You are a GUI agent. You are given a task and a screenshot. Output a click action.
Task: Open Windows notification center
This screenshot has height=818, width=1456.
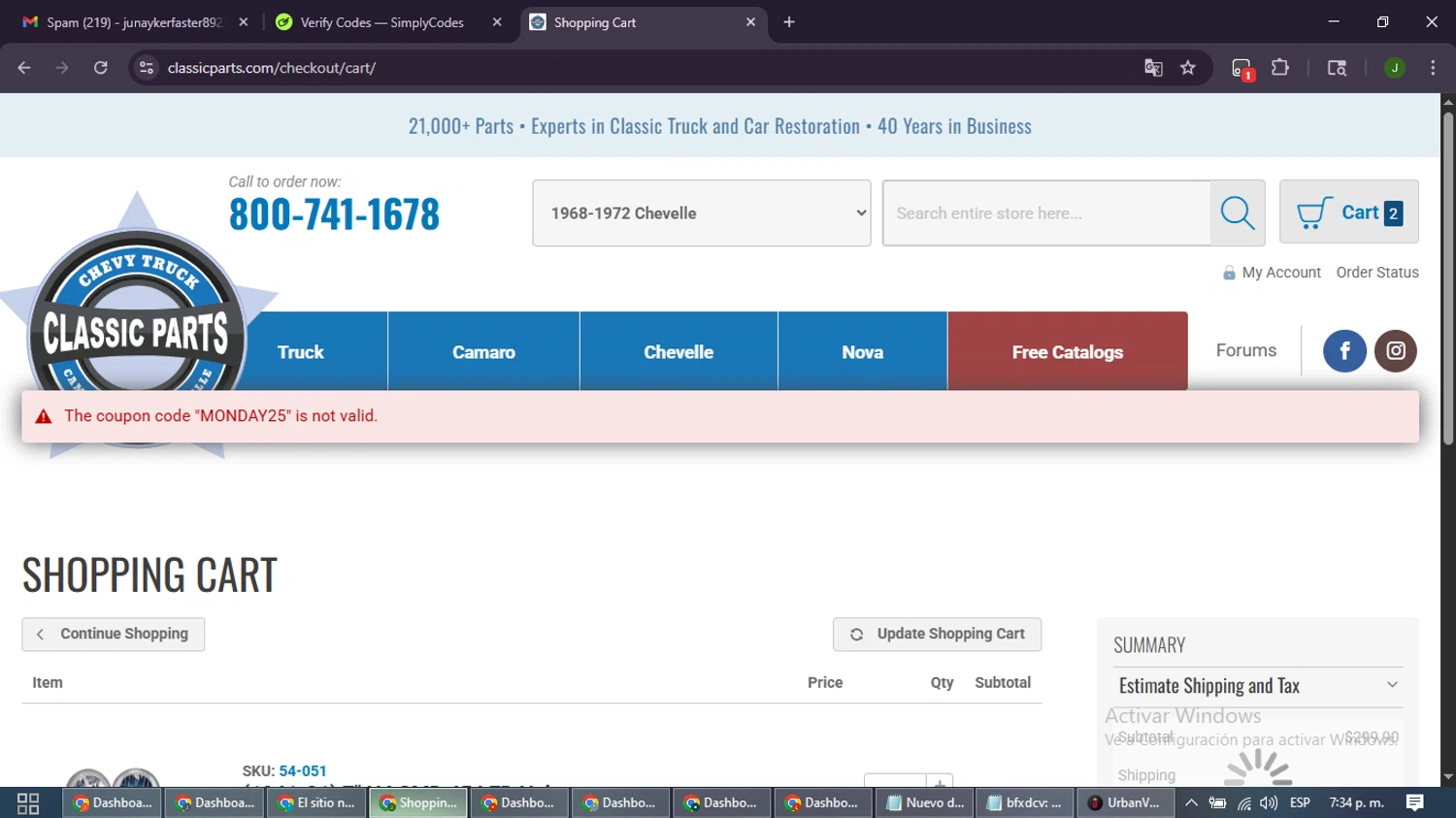tap(1415, 802)
